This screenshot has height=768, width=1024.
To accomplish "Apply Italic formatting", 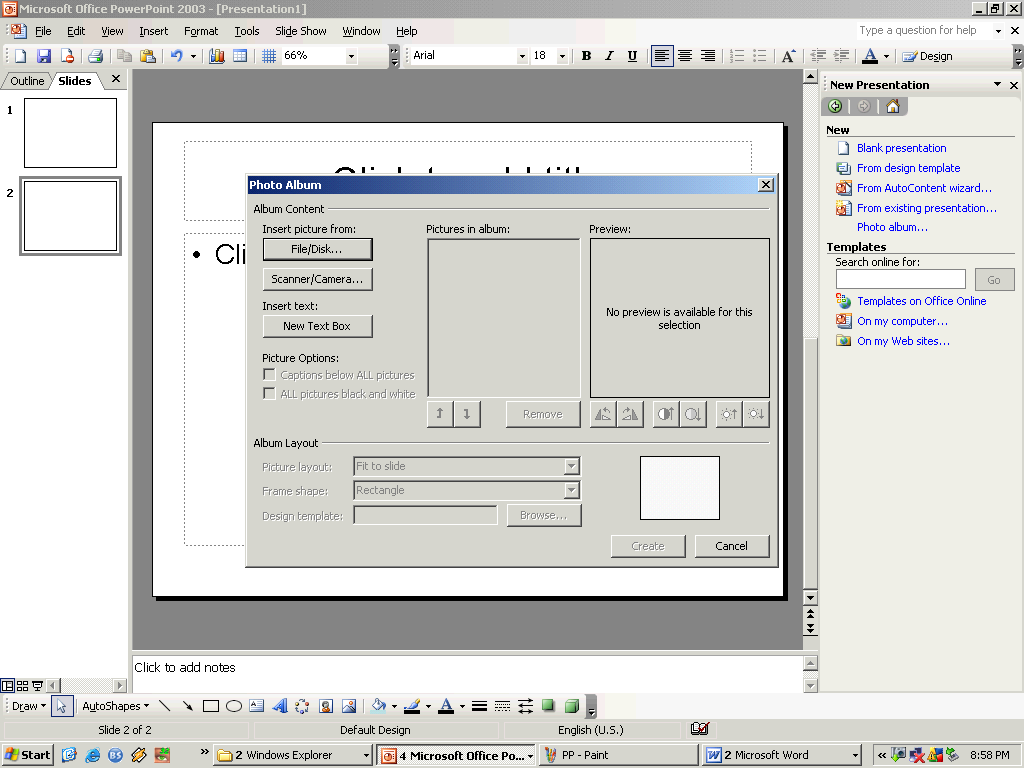I will tap(609, 56).
